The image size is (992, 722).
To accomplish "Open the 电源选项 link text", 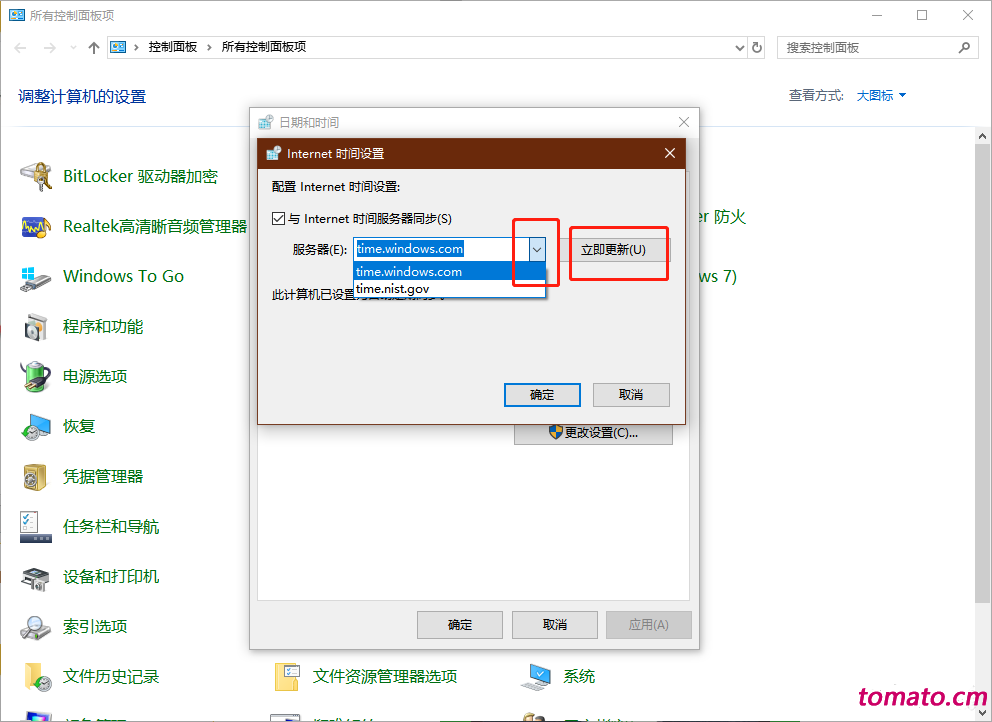I will coord(95,377).
